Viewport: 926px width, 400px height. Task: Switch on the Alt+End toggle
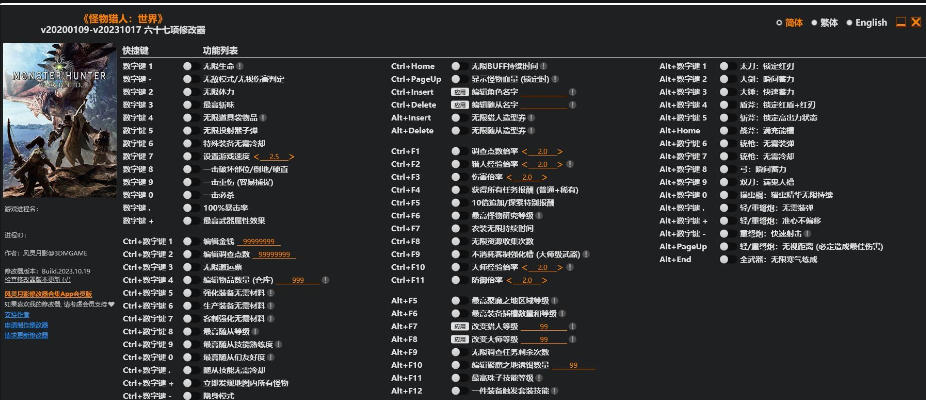(726, 259)
